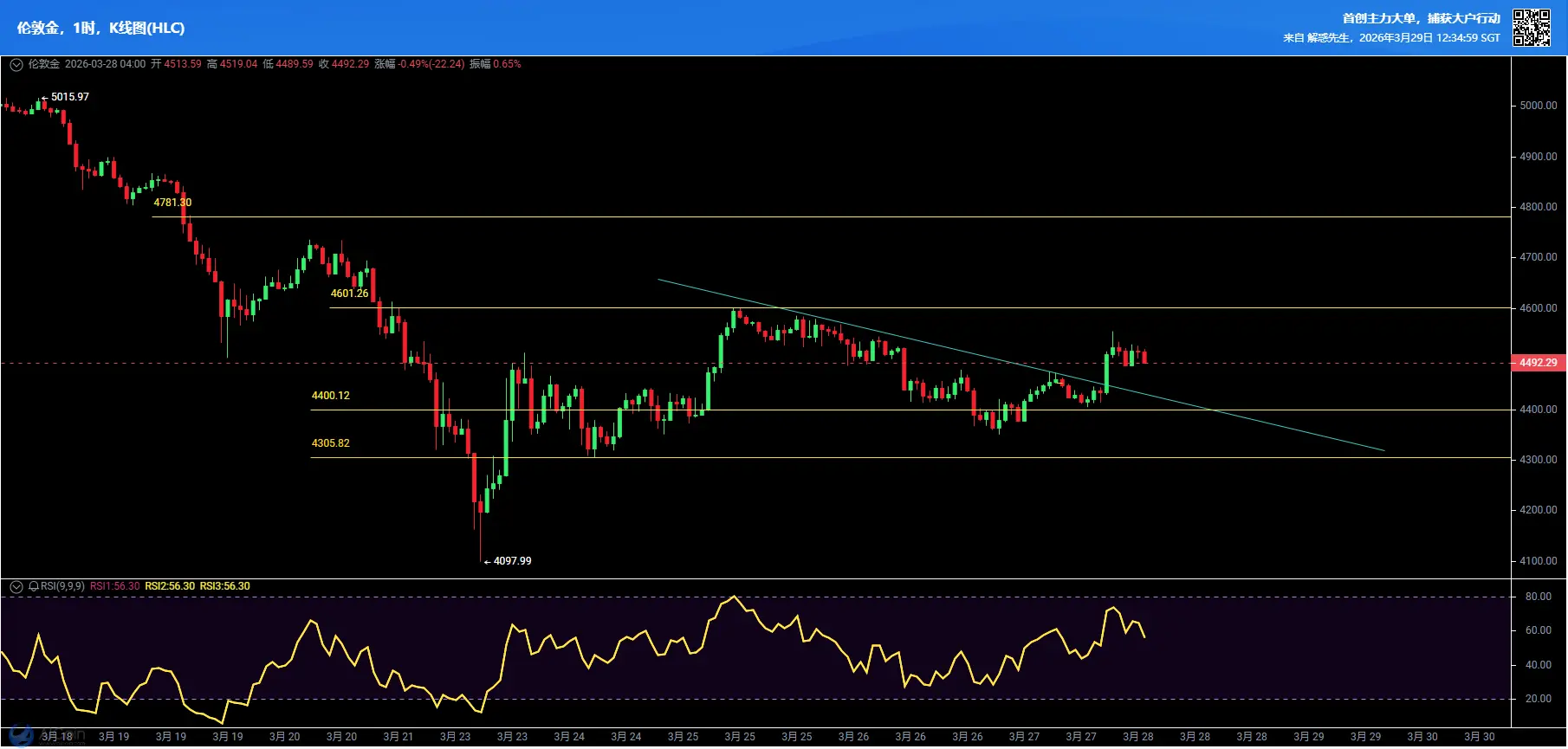Click the 80.00 RSI axis label

(x=1539, y=597)
